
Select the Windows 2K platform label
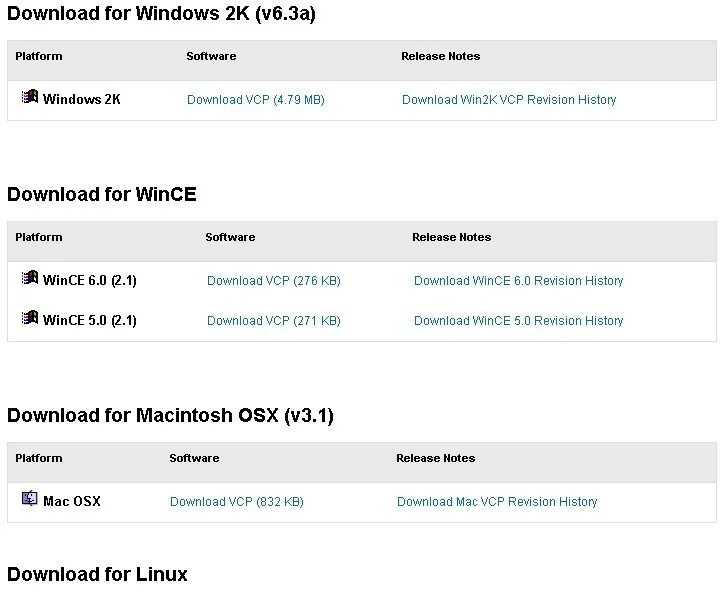click(x=81, y=100)
